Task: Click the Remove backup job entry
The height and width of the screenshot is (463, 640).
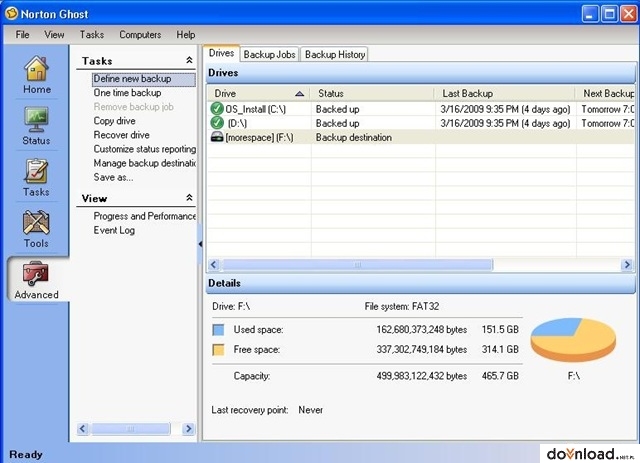Action: pyautogui.click(x=133, y=107)
